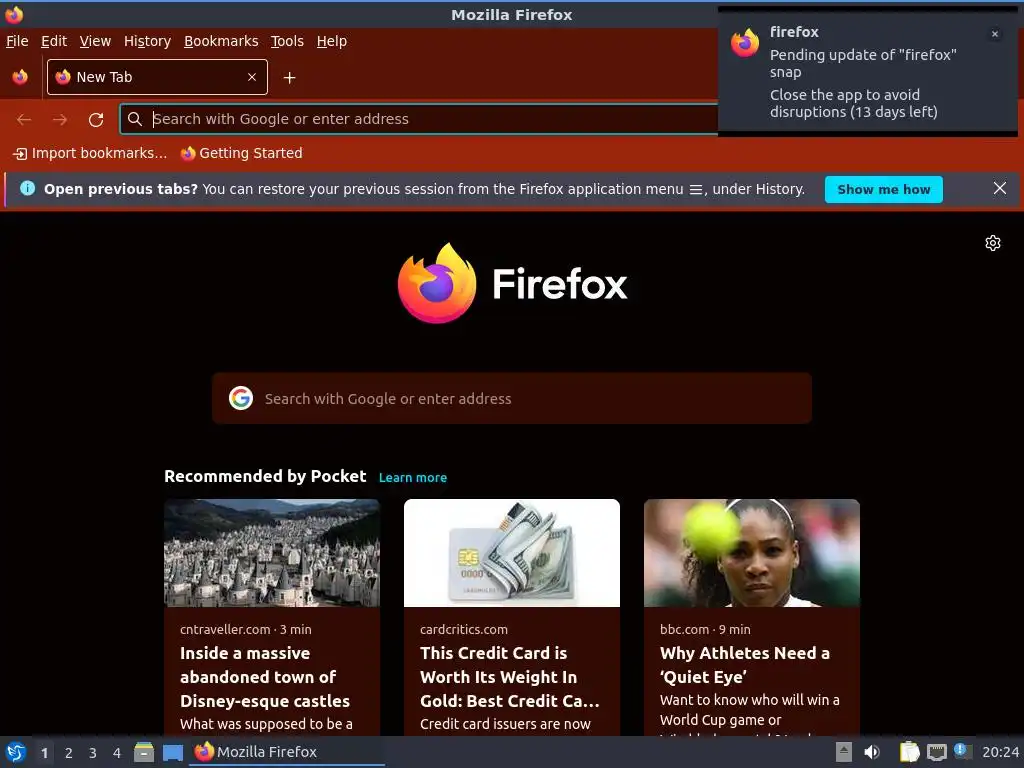1024x768 pixels.
Task: Open the file manager from taskbar
Action: pyautogui.click(x=144, y=752)
